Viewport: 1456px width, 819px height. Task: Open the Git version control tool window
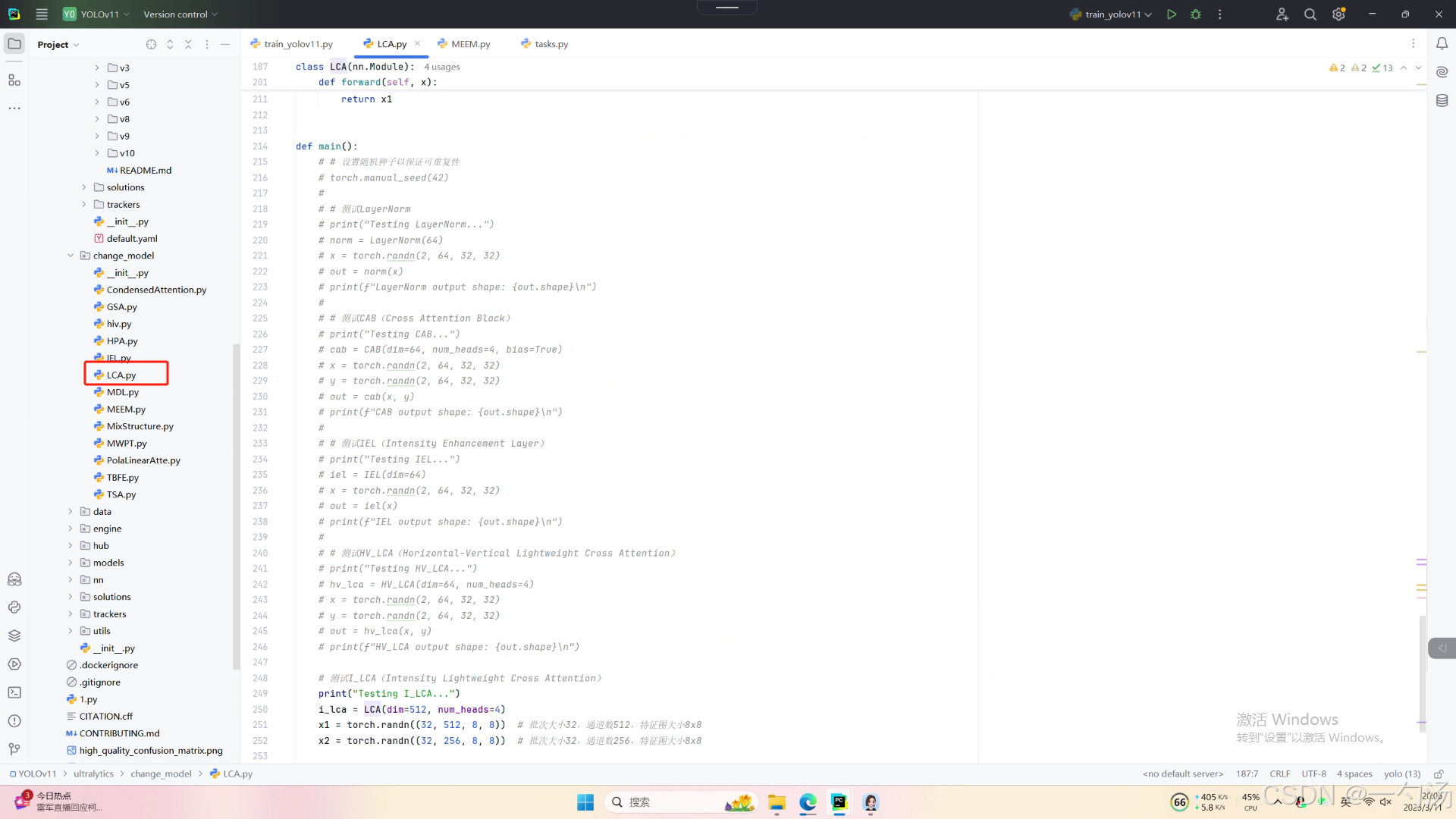click(14, 749)
